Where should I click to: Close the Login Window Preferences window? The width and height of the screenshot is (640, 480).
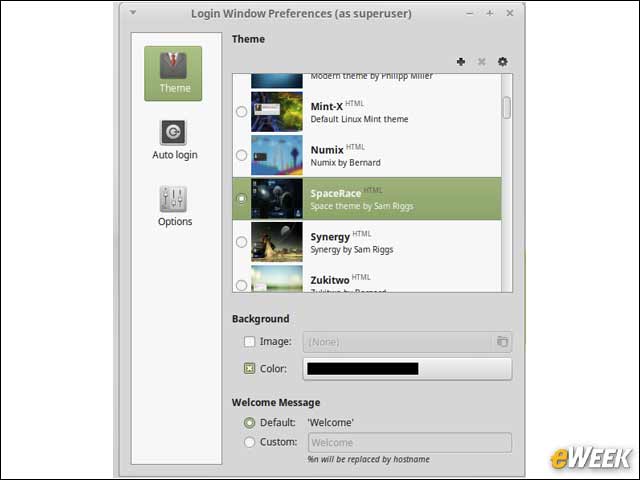(509, 13)
